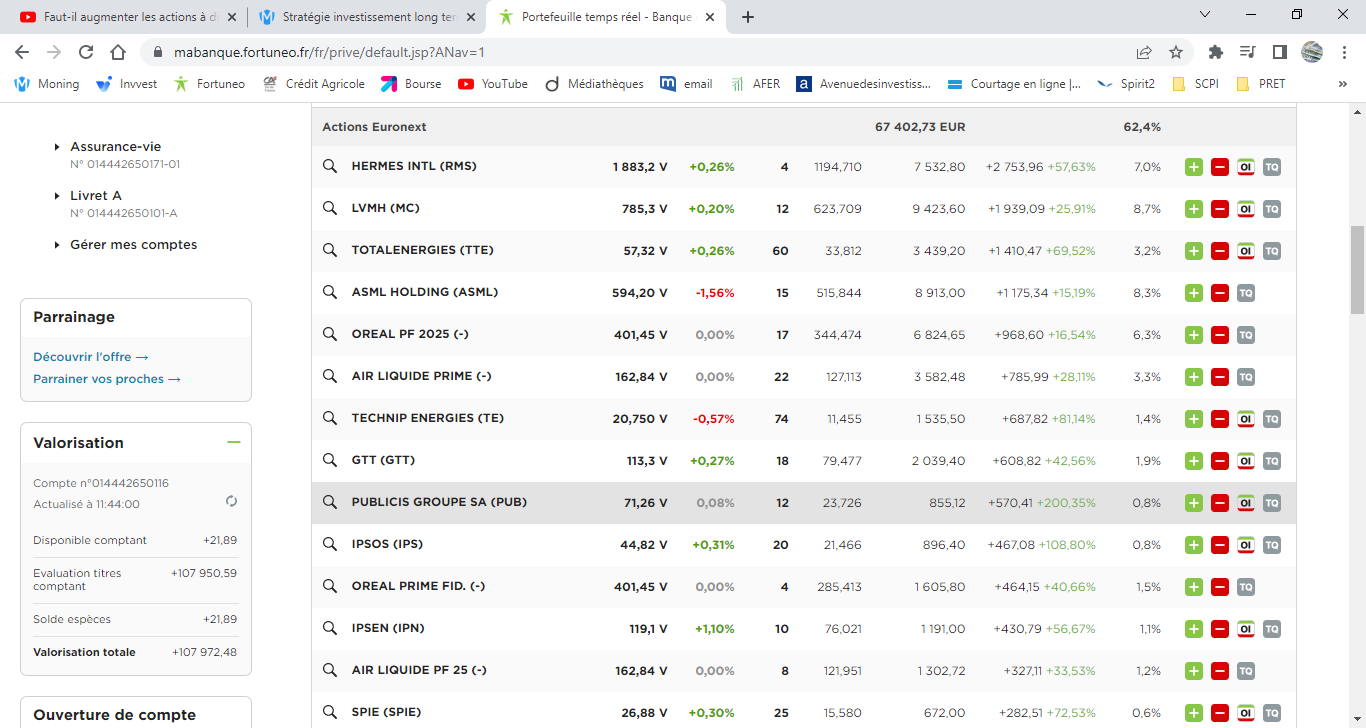Click IPSEN (IPN) stock name
Image resolution: width=1366 pixels, height=728 pixels.
tap(388, 629)
